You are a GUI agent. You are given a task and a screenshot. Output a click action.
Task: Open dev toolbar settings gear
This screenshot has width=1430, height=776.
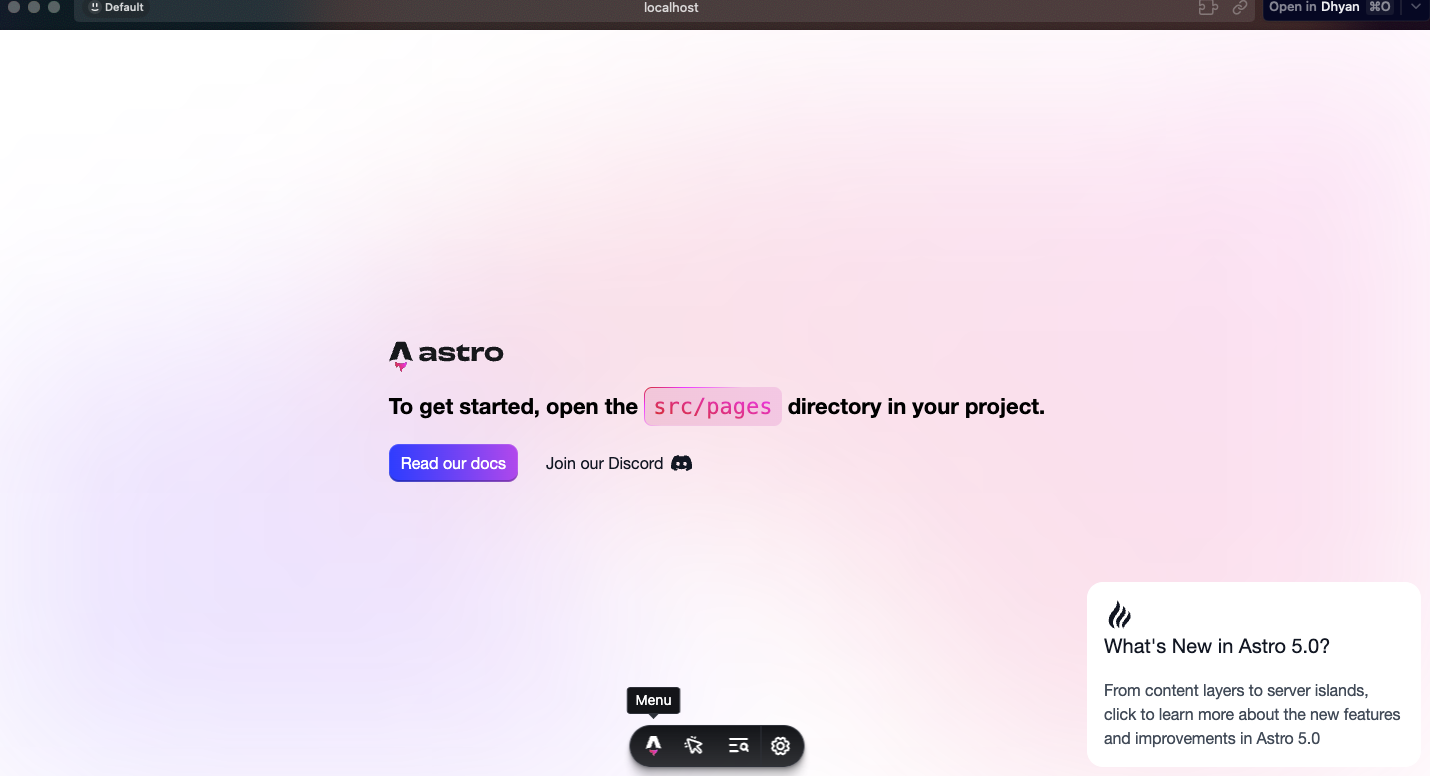pyautogui.click(x=781, y=746)
